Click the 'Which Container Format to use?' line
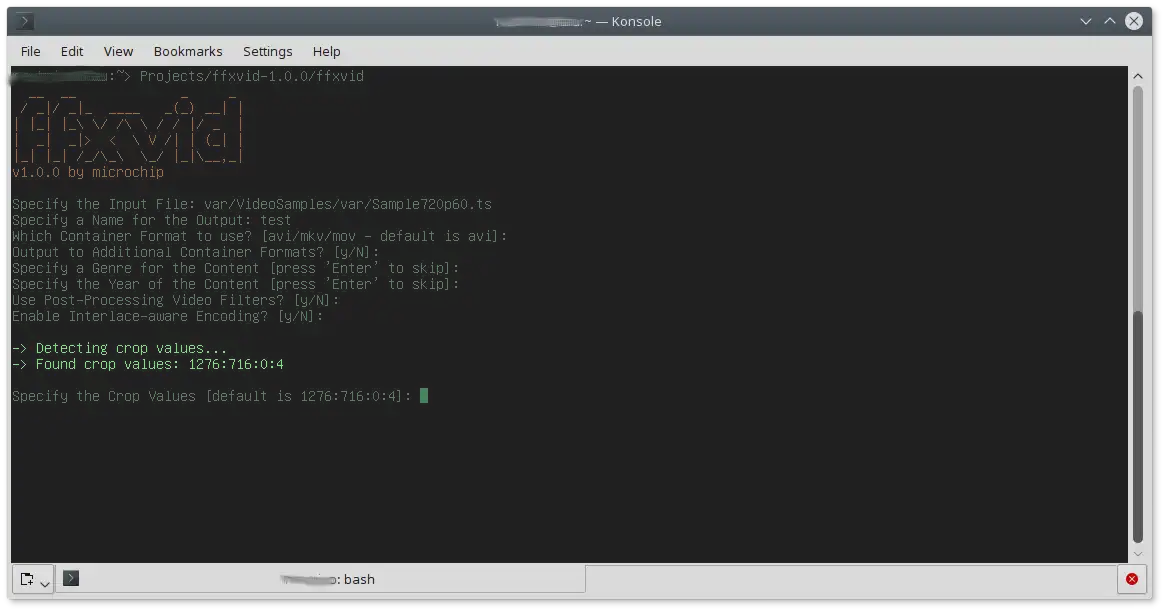Screen dimensions: 1165x612 click(x=259, y=236)
